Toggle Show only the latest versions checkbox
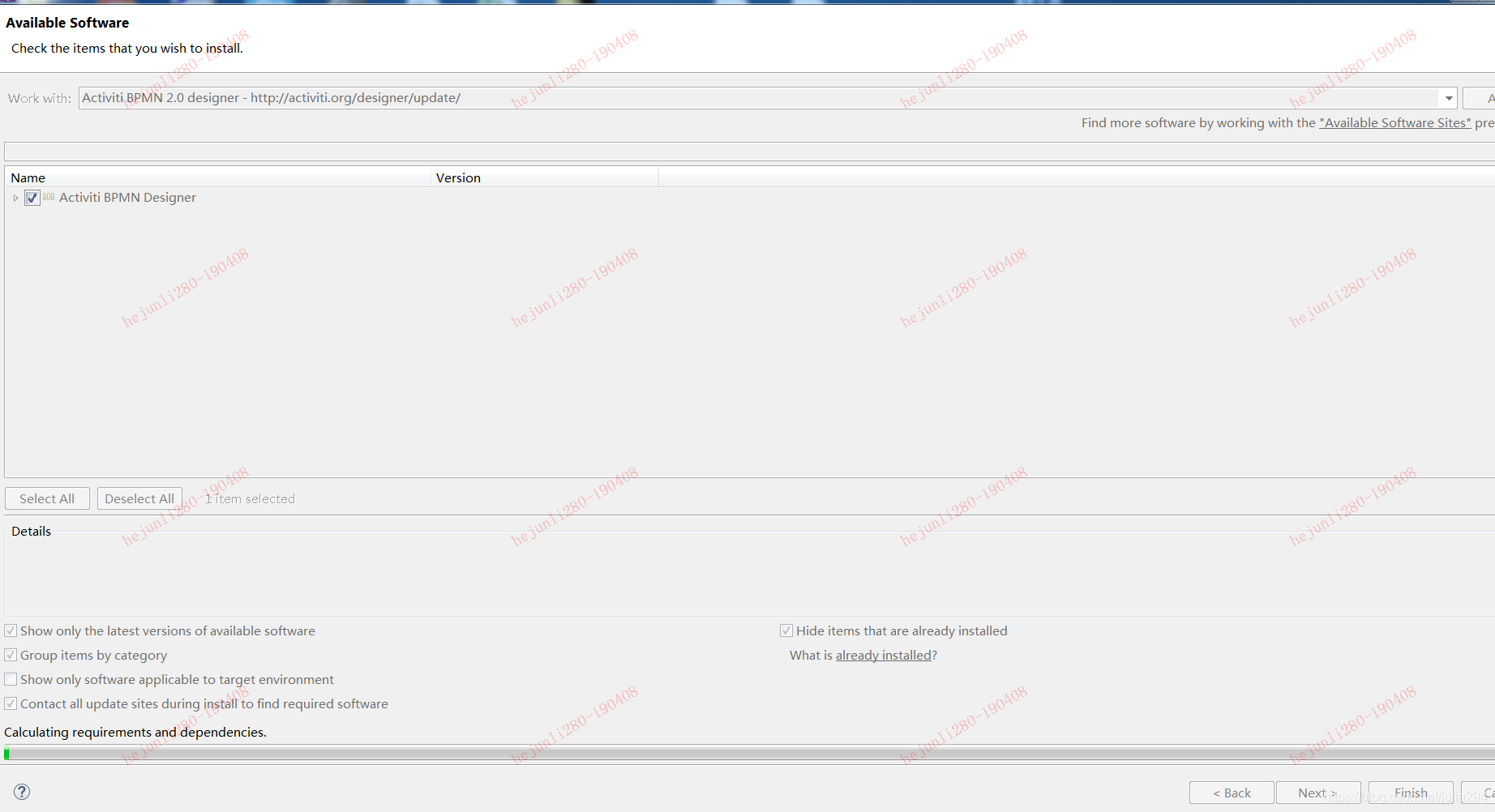The image size is (1495, 812). [x=11, y=630]
